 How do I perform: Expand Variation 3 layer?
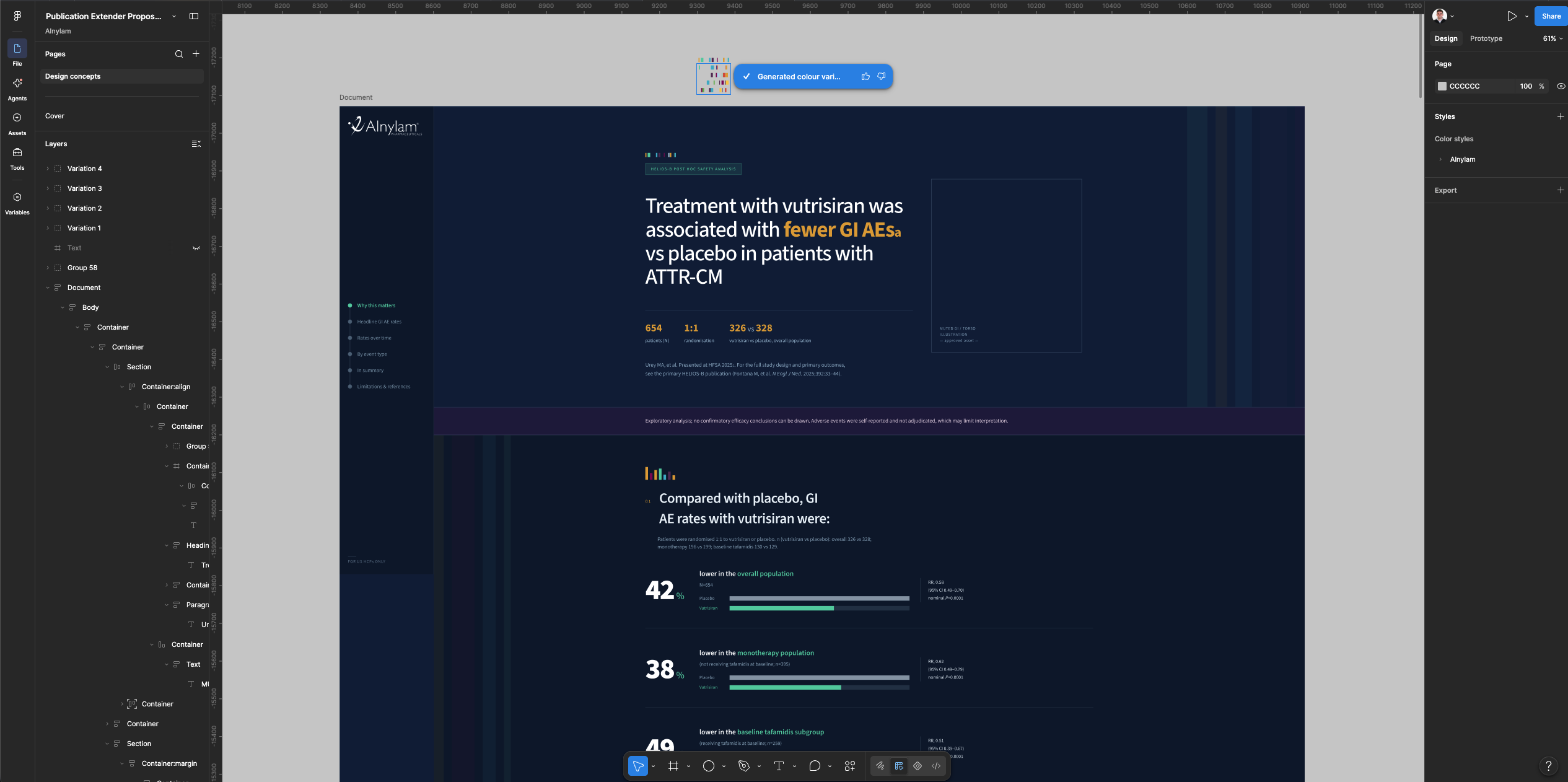pyautogui.click(x=48, y=188)
